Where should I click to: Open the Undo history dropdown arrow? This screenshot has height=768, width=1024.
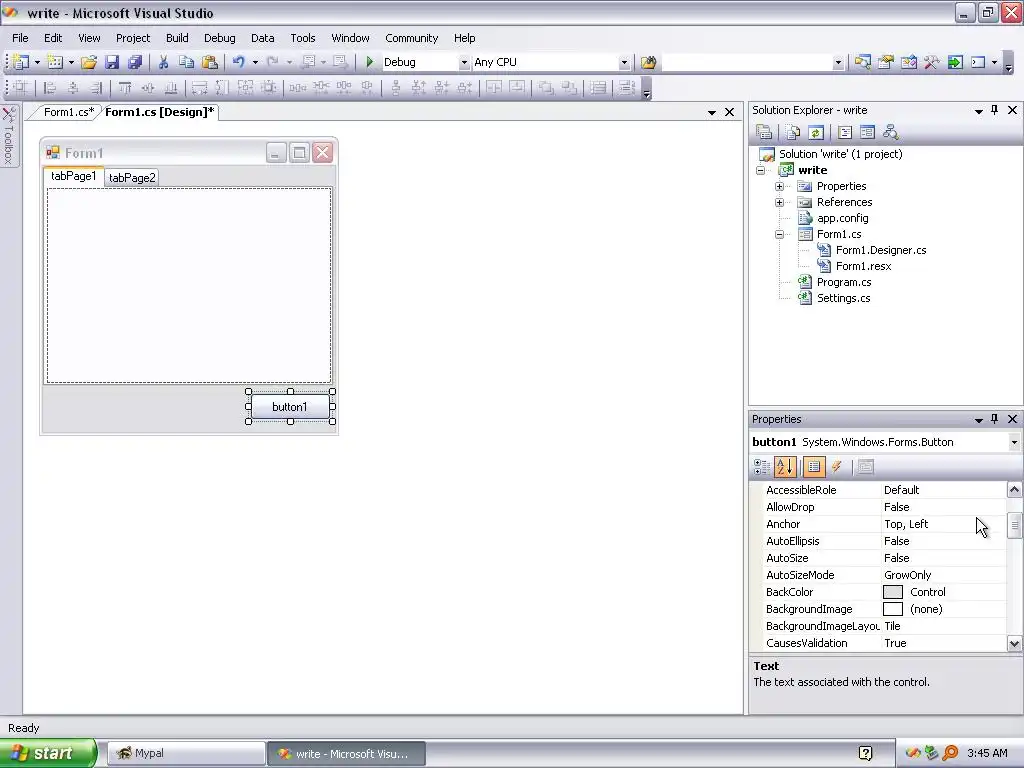click(255, 63)
